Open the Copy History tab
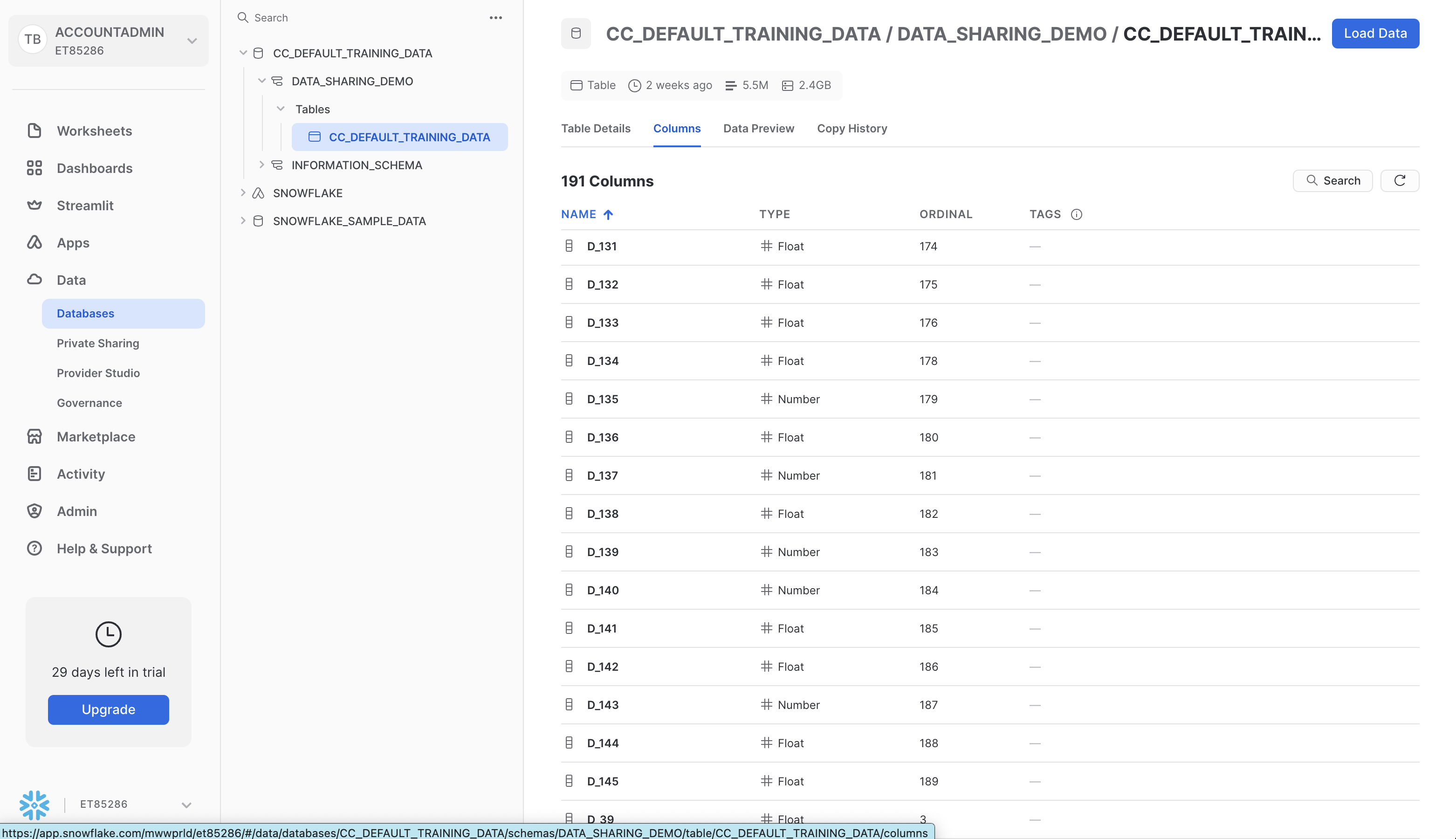Viewport: 1456px width, 839px height. point(852,129)
